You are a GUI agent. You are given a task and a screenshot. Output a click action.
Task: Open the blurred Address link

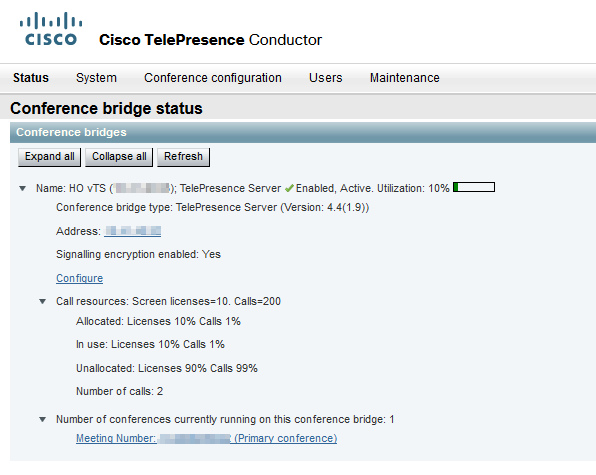click(133, 231)
